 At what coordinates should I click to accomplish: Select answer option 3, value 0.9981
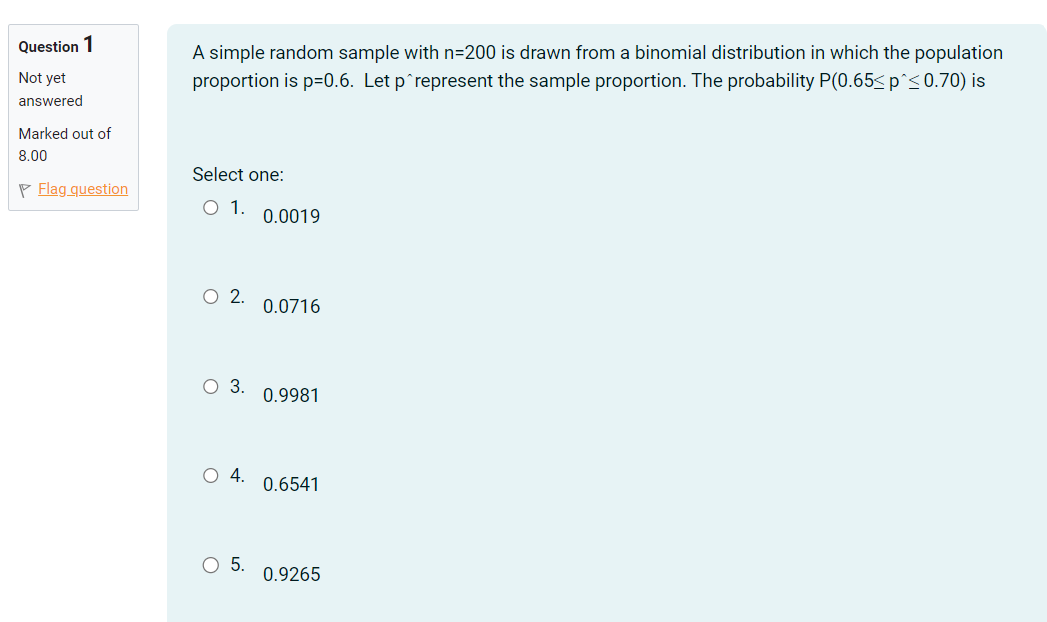coord(210,386)
